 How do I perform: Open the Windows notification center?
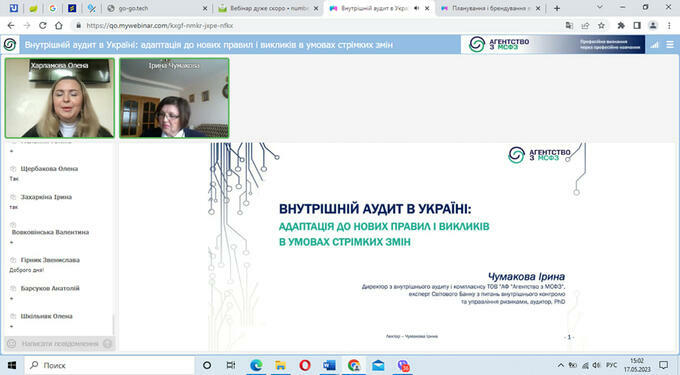(x=663, y=365)
